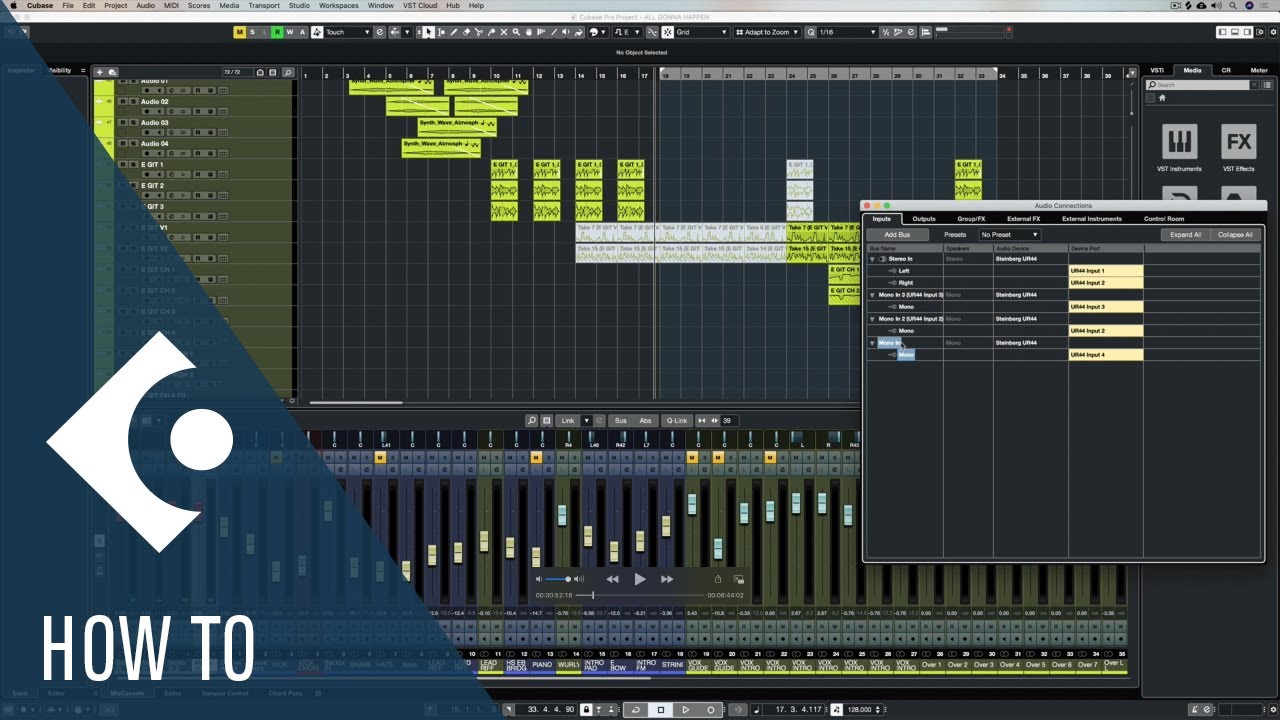Click fast-forward in the video player overlay
The width and height of the screenshot is (1280, 720).
coord(667,579)
